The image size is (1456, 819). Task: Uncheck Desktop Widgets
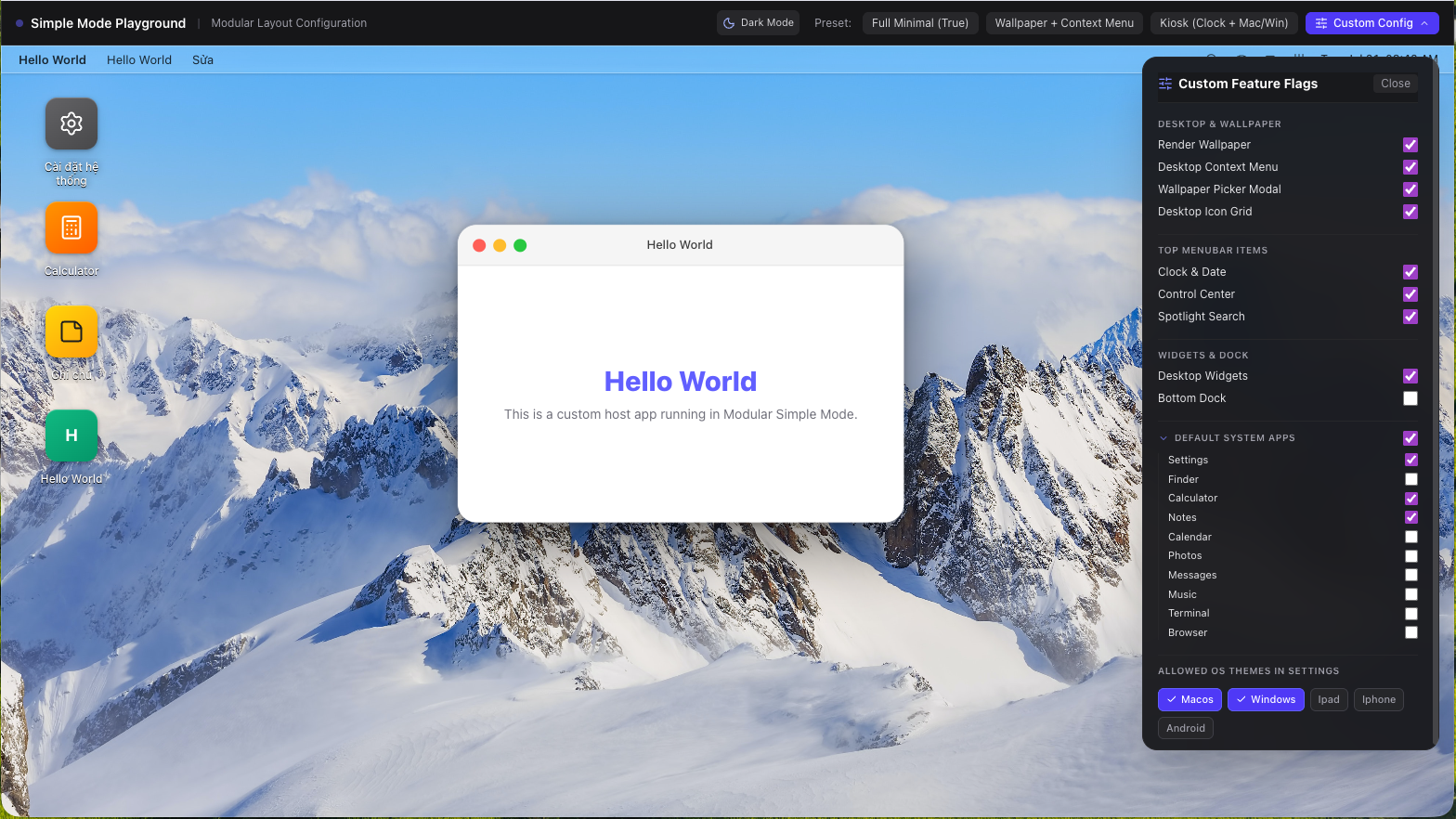point(1410,376)
